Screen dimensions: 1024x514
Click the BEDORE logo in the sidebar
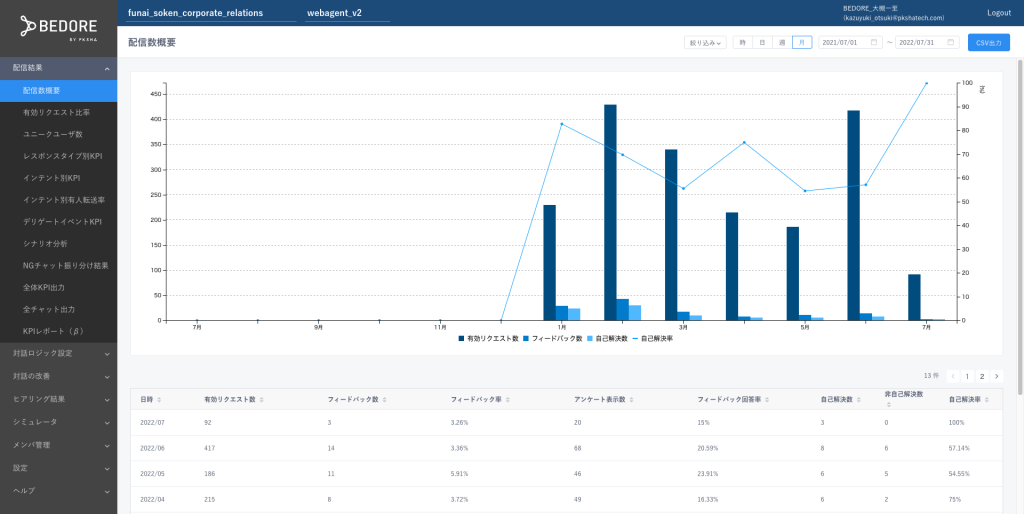coord(58,27)
